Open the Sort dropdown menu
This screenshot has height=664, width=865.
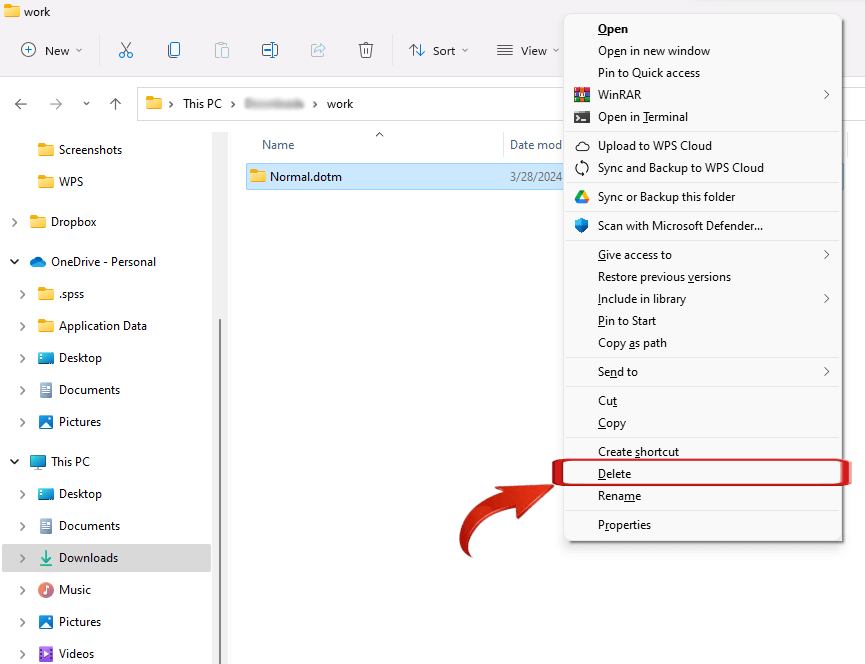coord(438,49)
